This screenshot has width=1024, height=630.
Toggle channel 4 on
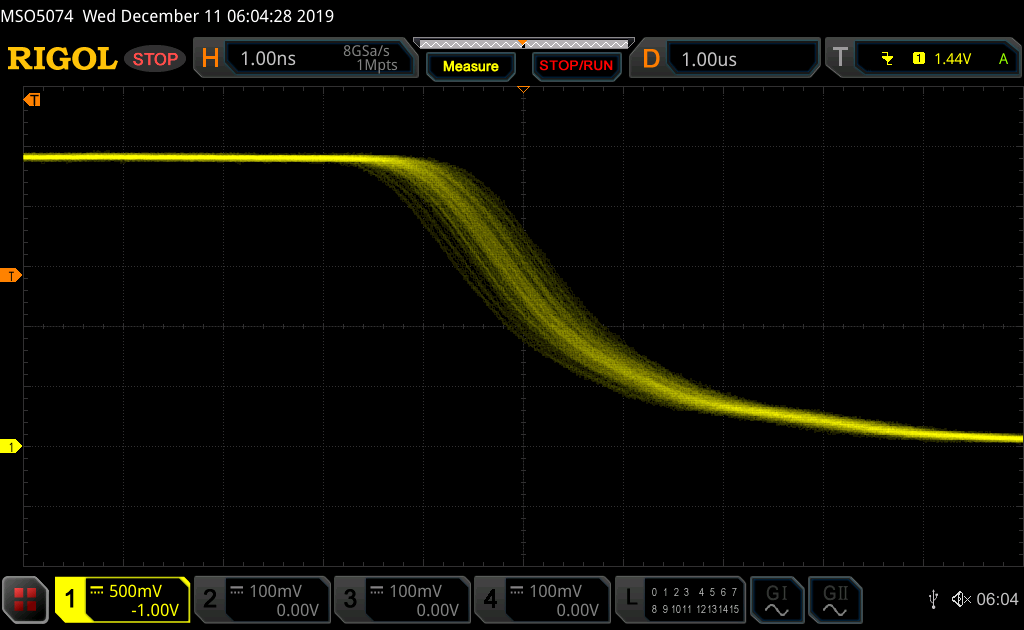pyautogui.click(x=490, y=599)
